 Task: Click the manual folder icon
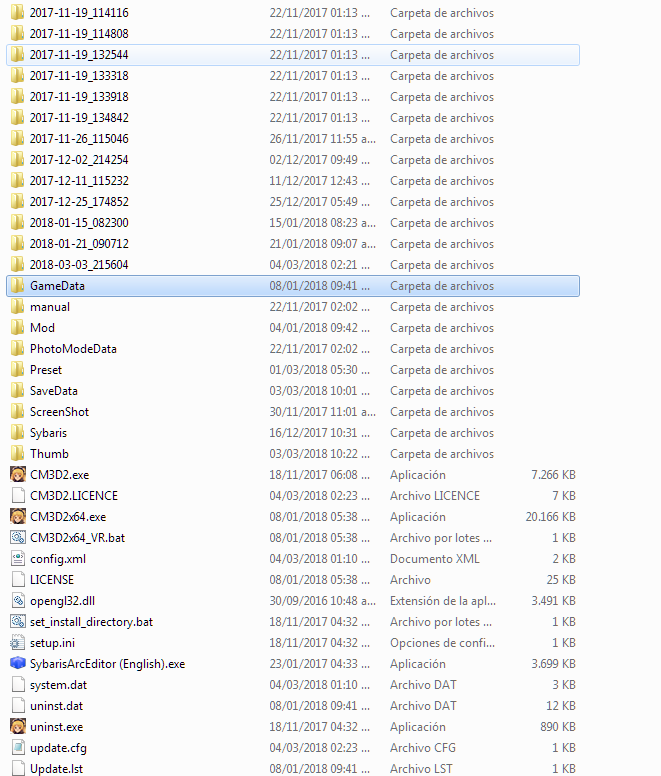click(x=18, y=307)
